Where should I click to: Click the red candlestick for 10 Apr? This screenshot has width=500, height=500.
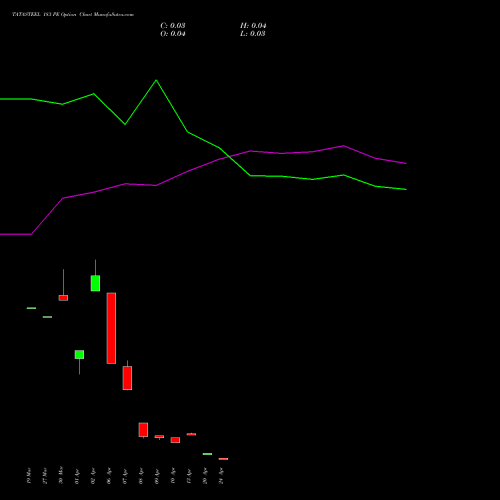(175, 440)
